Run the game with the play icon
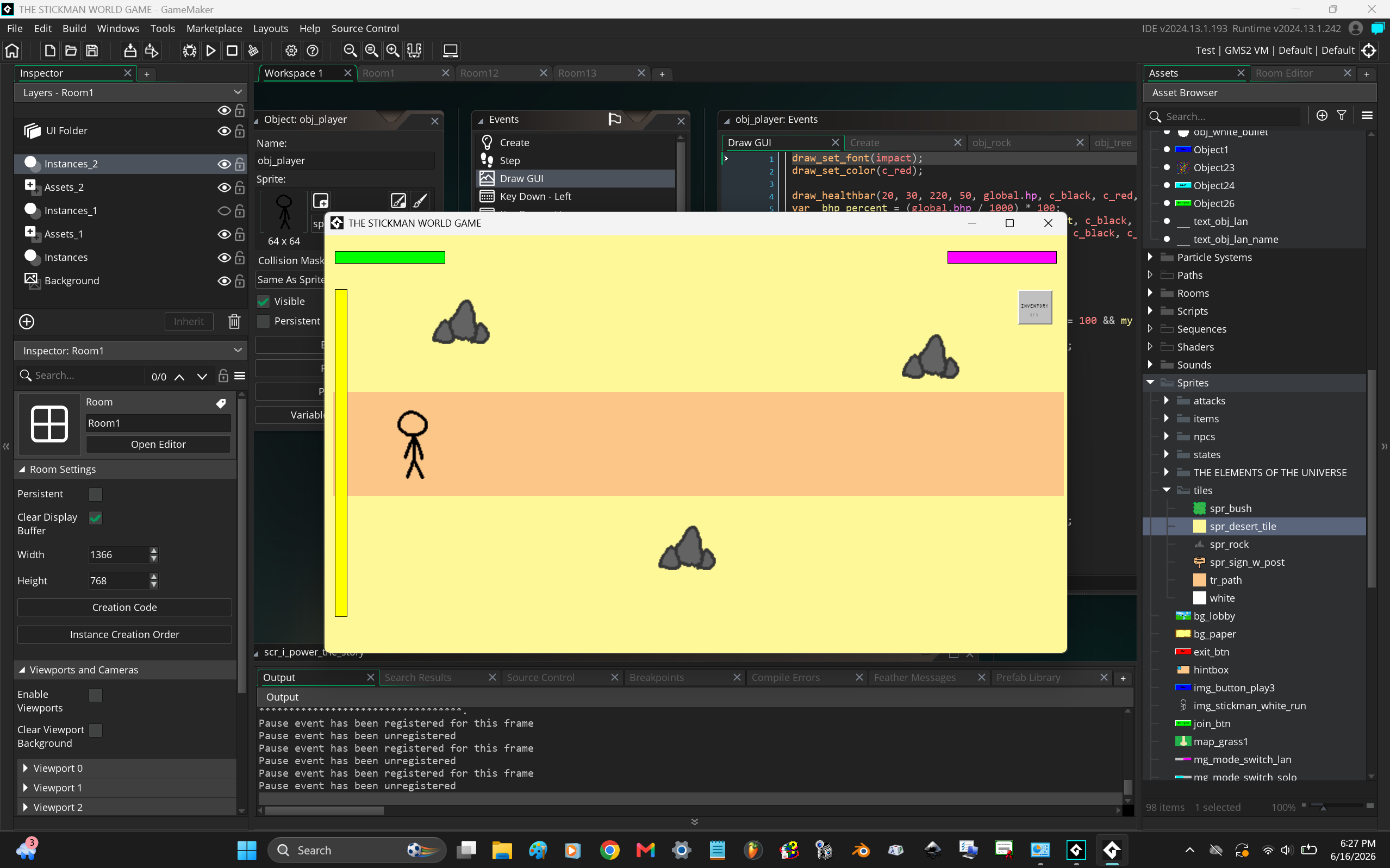Viewport: 1390px width, 868px height. tap(211, 51)
